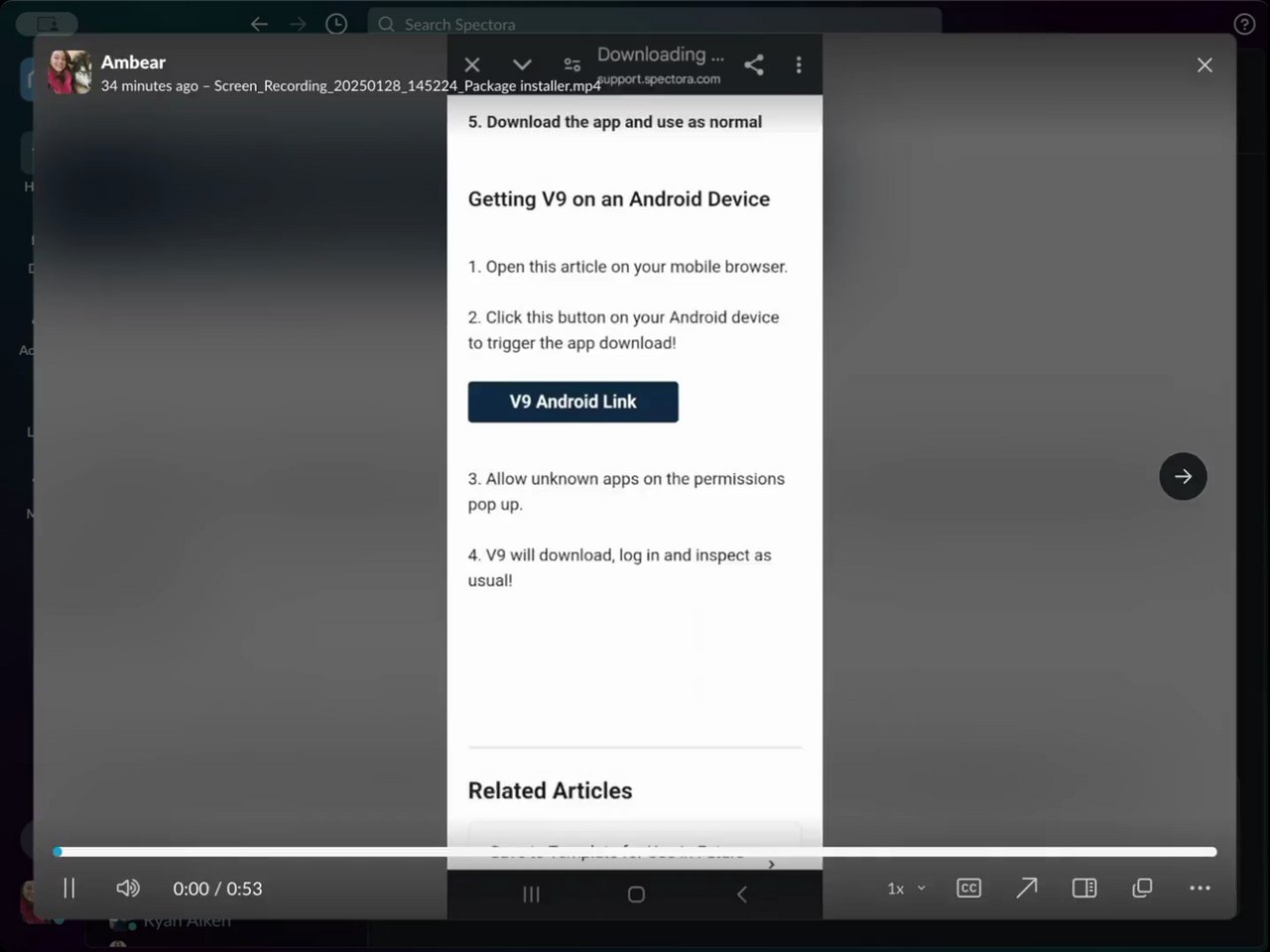Tap the phone browser share icon
This screenshot has height=952, width=1270.
coord(754,64)
